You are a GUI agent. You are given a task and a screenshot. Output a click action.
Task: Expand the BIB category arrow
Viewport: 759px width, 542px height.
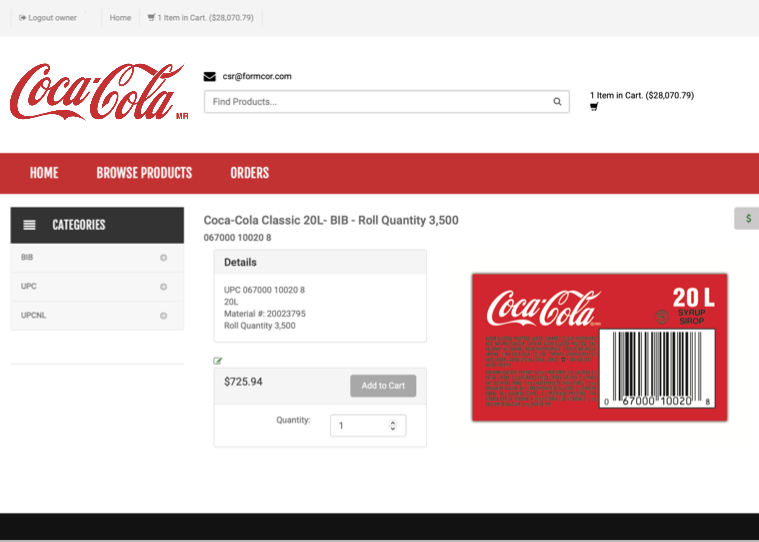[x=163, y=258]
